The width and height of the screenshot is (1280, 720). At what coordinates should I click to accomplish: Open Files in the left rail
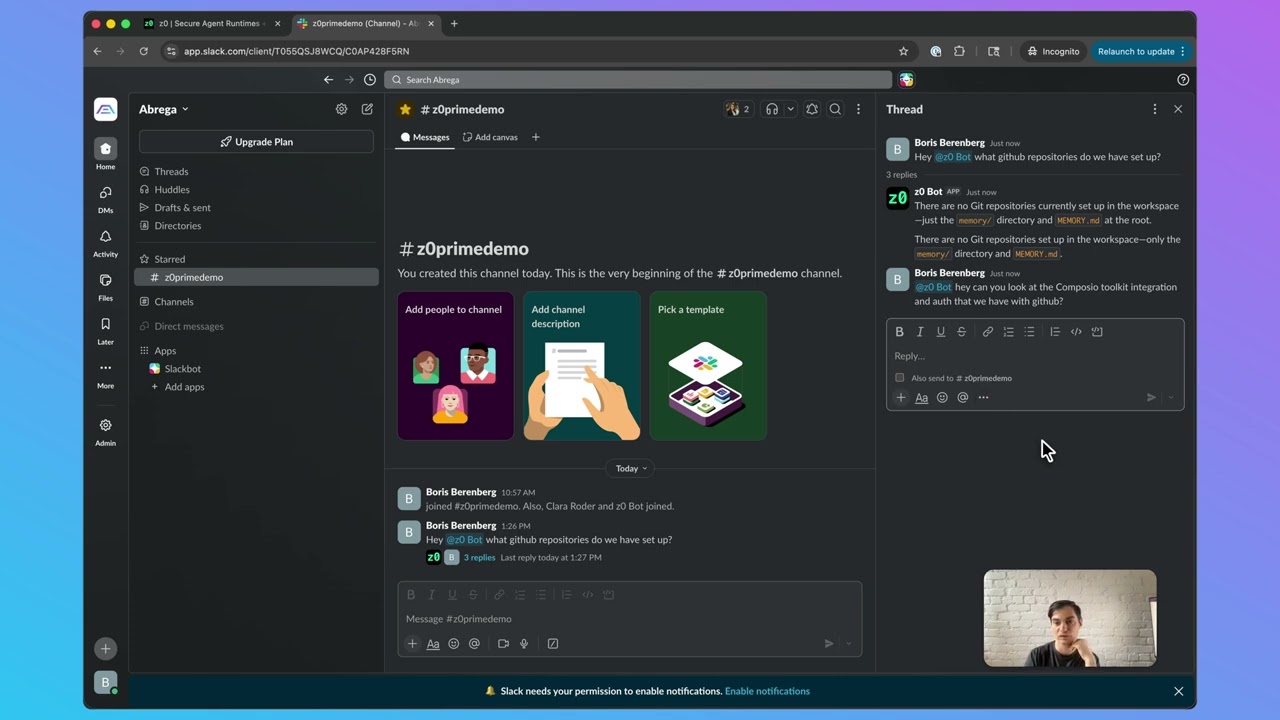[x=105, y=286]
